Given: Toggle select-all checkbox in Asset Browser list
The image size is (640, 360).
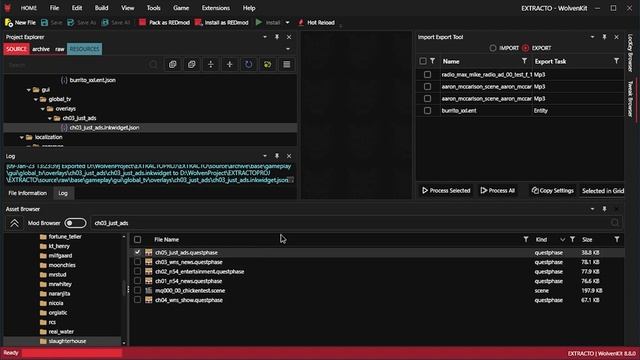Looking at the screenshot, I should pyautogui.click(x=138, y=240).
